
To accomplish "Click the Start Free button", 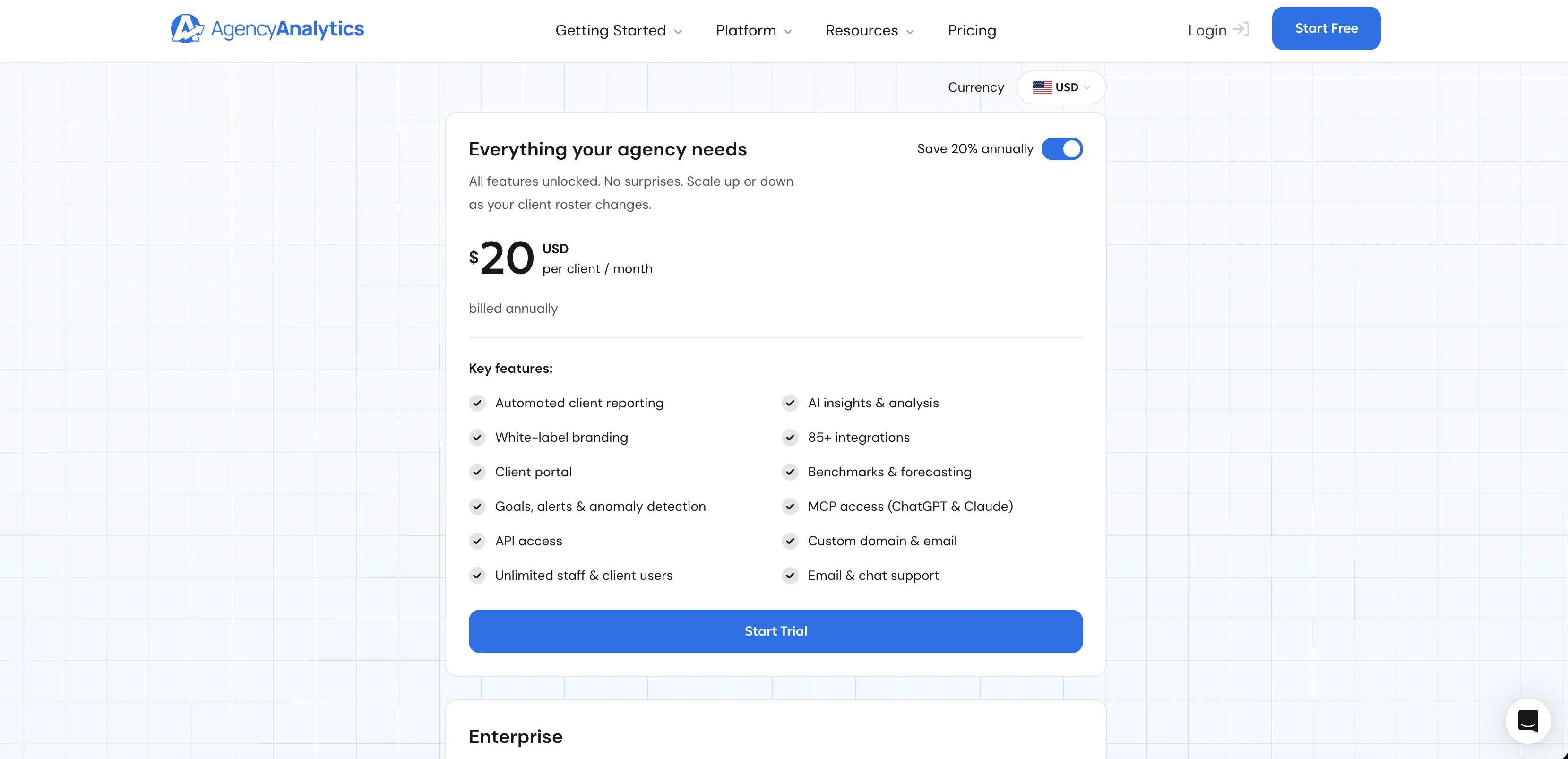I will 1326,29.
